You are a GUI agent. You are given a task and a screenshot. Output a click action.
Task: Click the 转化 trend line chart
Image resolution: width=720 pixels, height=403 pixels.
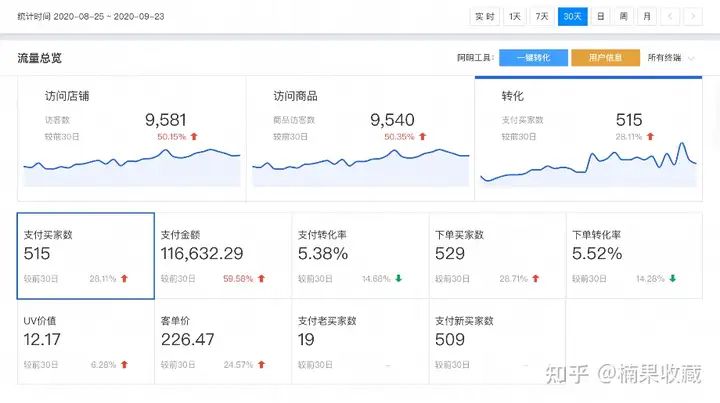click(588, 164)
